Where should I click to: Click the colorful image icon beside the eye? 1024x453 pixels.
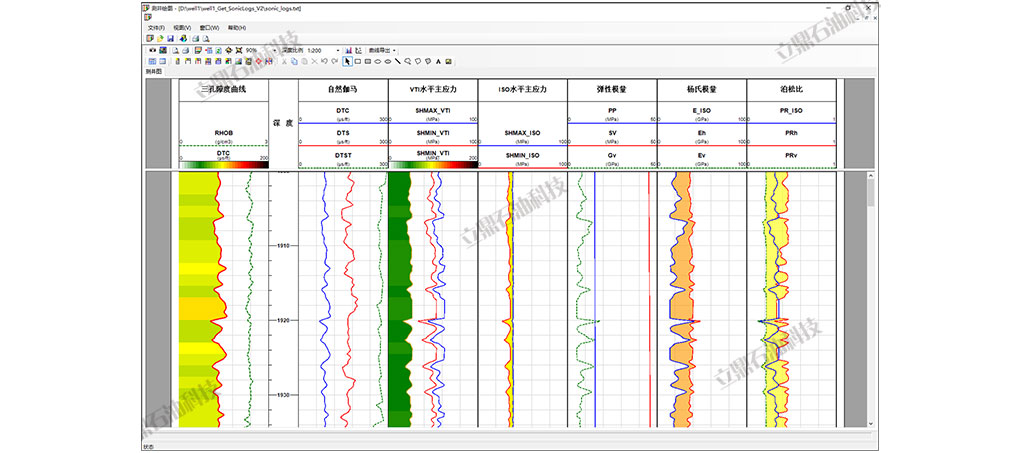coord(163,50)
